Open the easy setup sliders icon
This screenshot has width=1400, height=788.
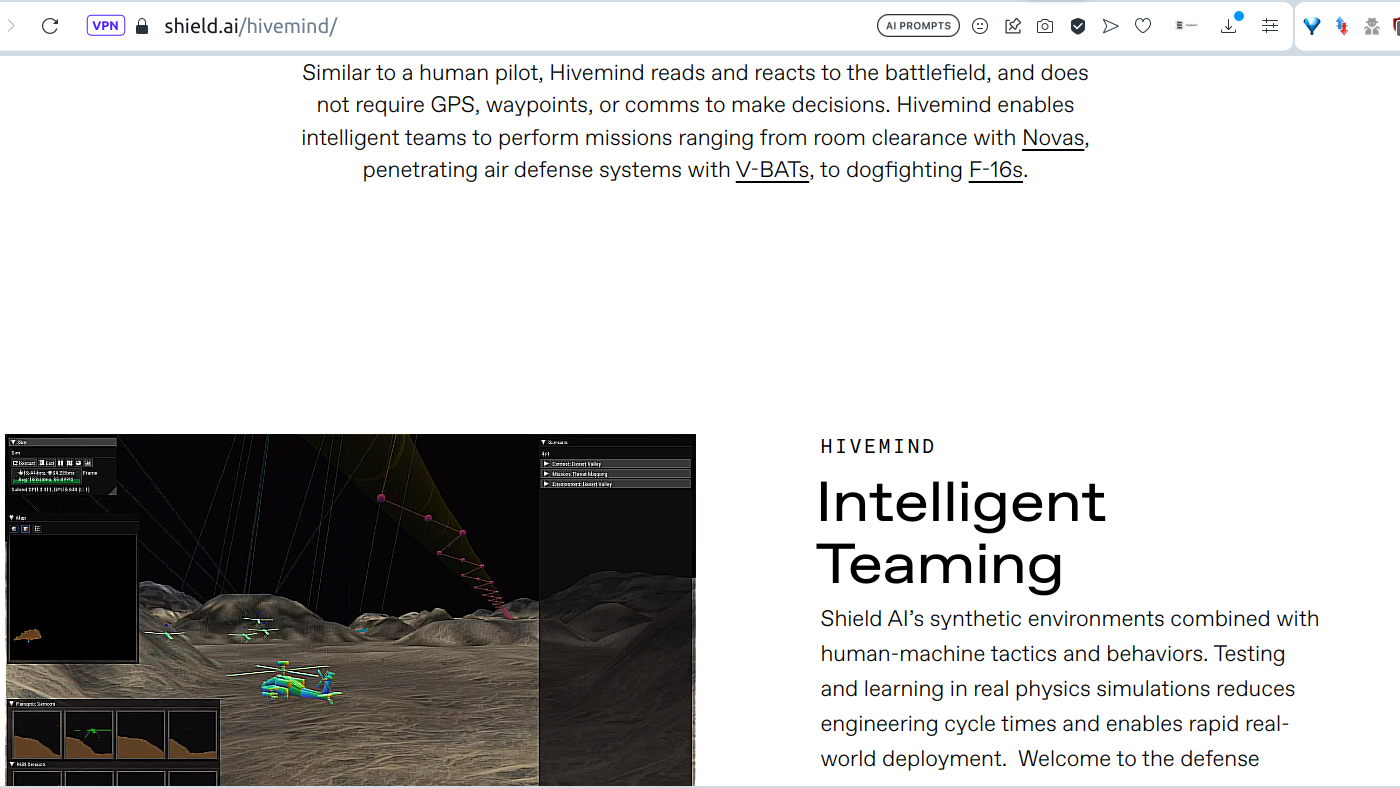1270,26
